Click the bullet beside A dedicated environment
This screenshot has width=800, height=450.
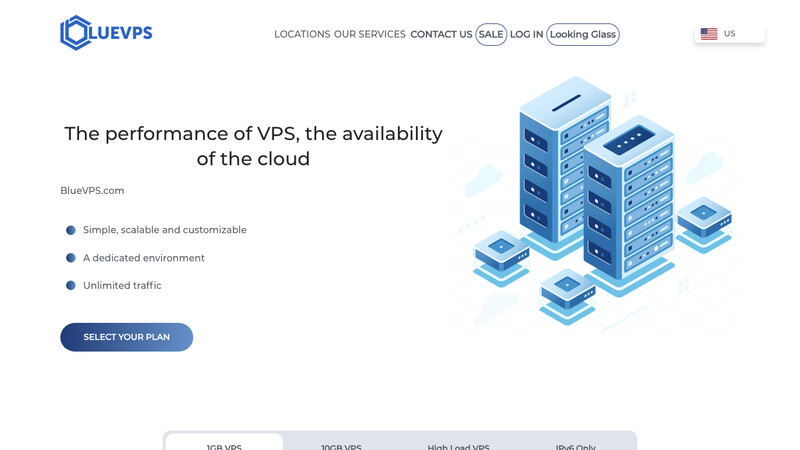pyautogui.click(x=71, y=258)
